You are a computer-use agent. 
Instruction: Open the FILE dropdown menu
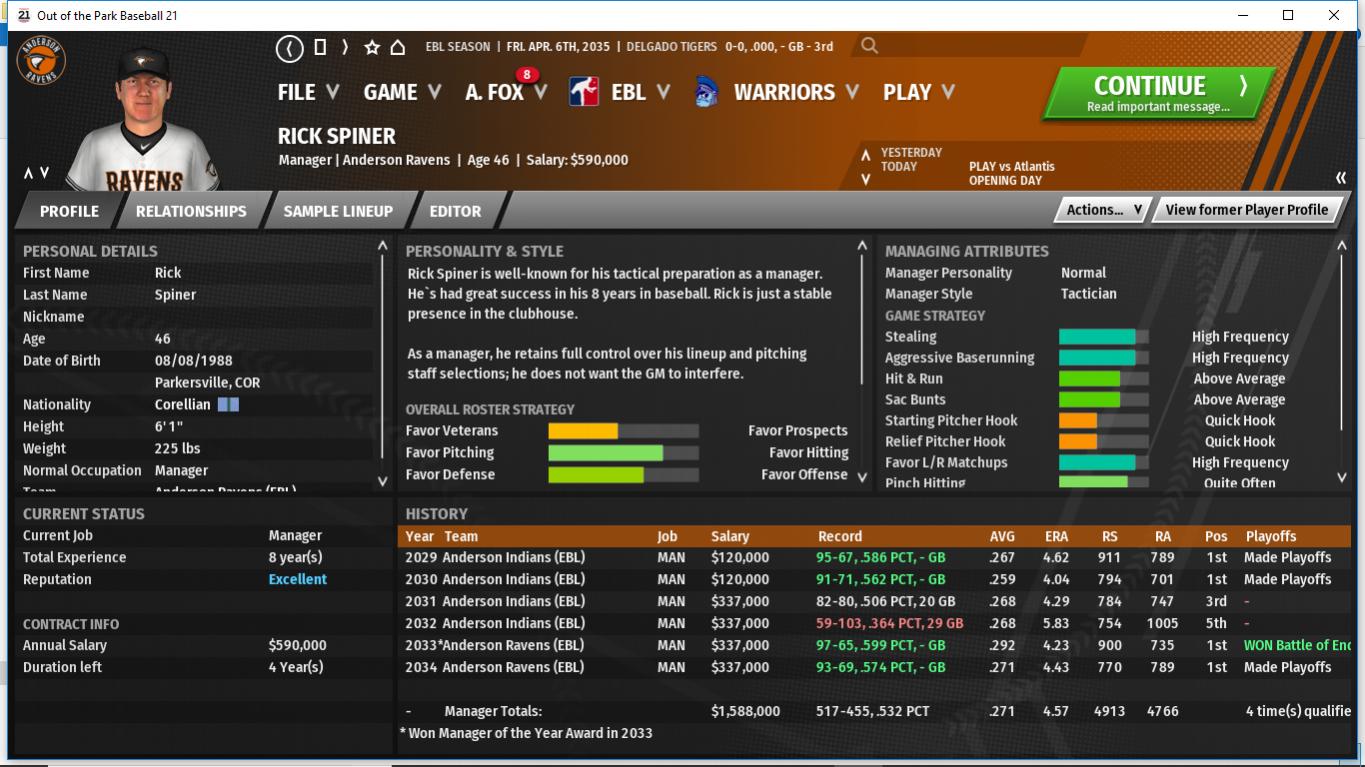(308, 92)
